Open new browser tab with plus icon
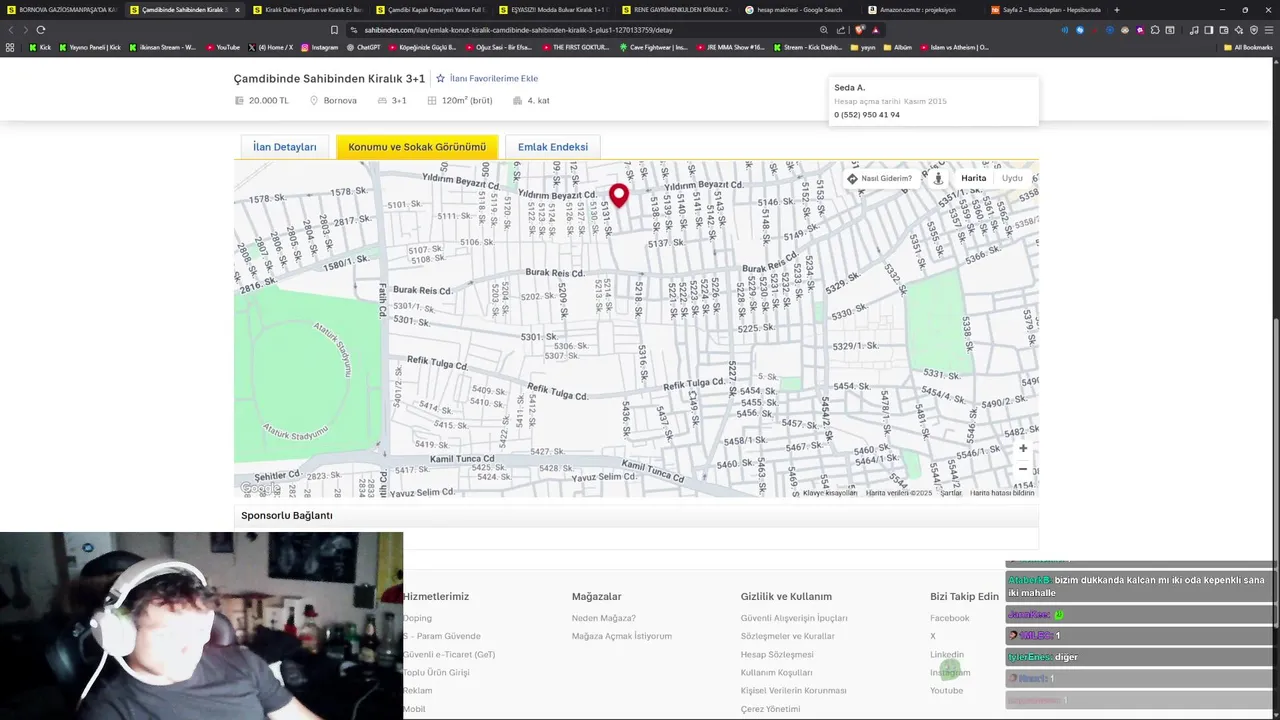1280x720 pixels. [x=1117, y=10]
